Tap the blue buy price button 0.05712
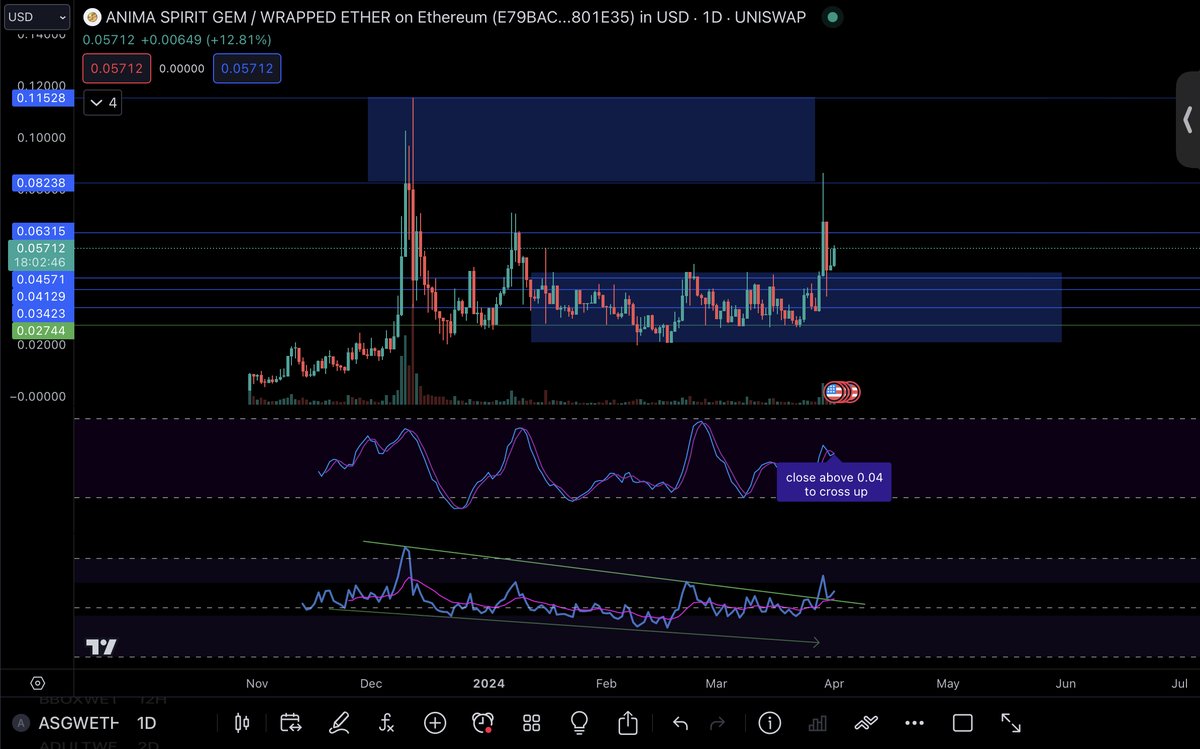This screenshot has height=749, width=1200. pyautogui.click(x=247, y=69)
